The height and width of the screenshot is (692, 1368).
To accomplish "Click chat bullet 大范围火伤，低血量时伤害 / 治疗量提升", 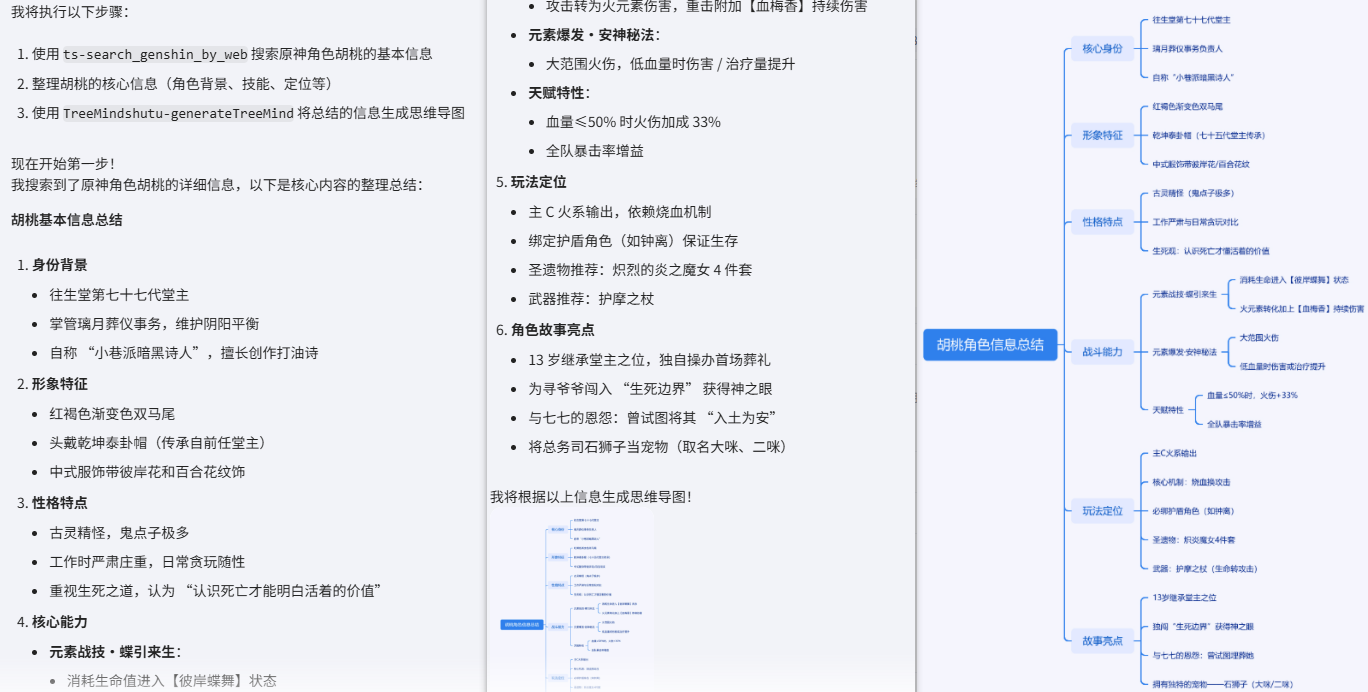I will pos(670,64).
